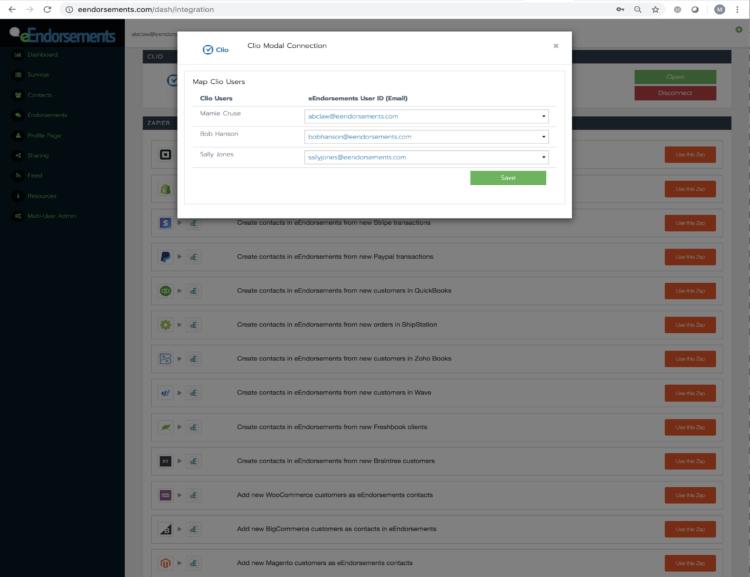Open the Bob Hanson email dropdown

pos(426,137)
